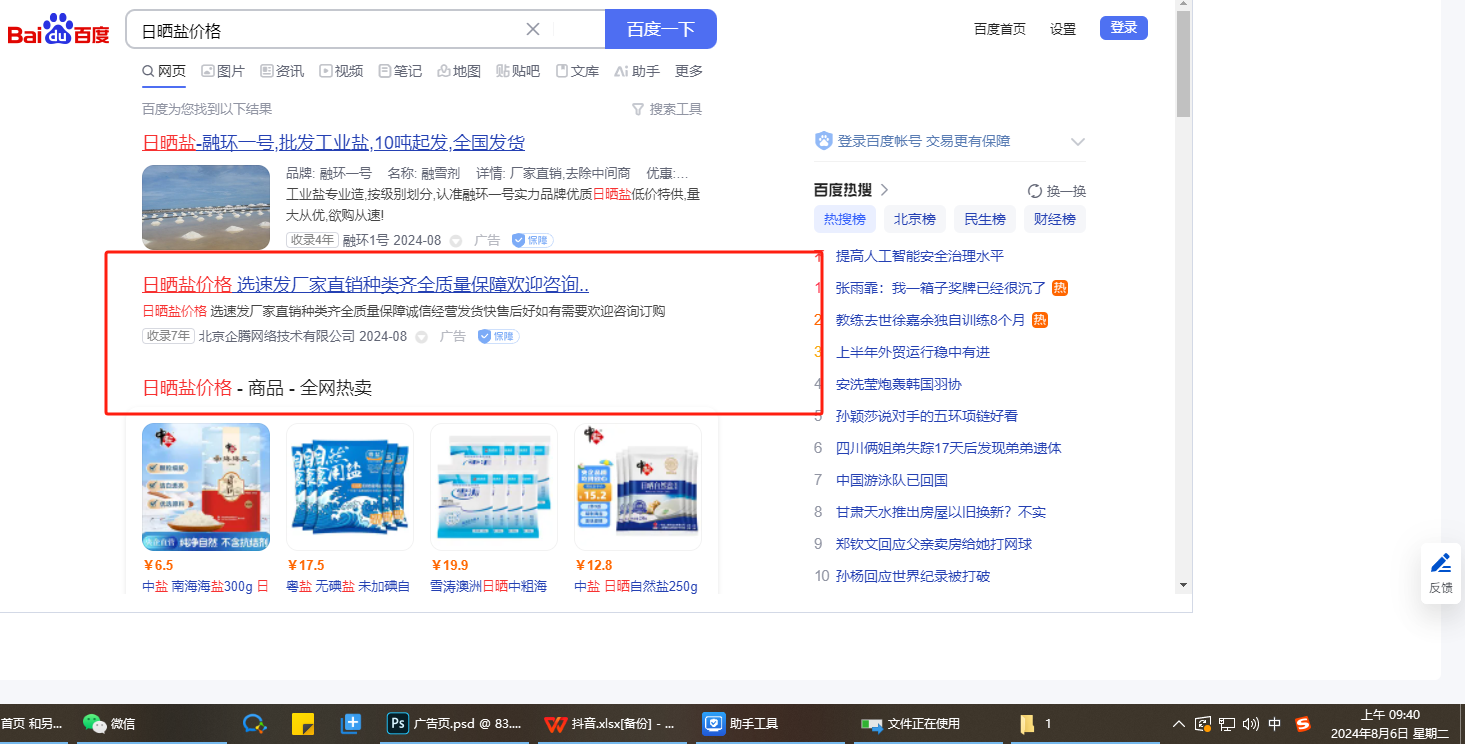Viewport: 1465px width, 744px height.
Task: Open hot search 教练去世徐嘉余独自训练8个月
Action: tap(931, 320)
